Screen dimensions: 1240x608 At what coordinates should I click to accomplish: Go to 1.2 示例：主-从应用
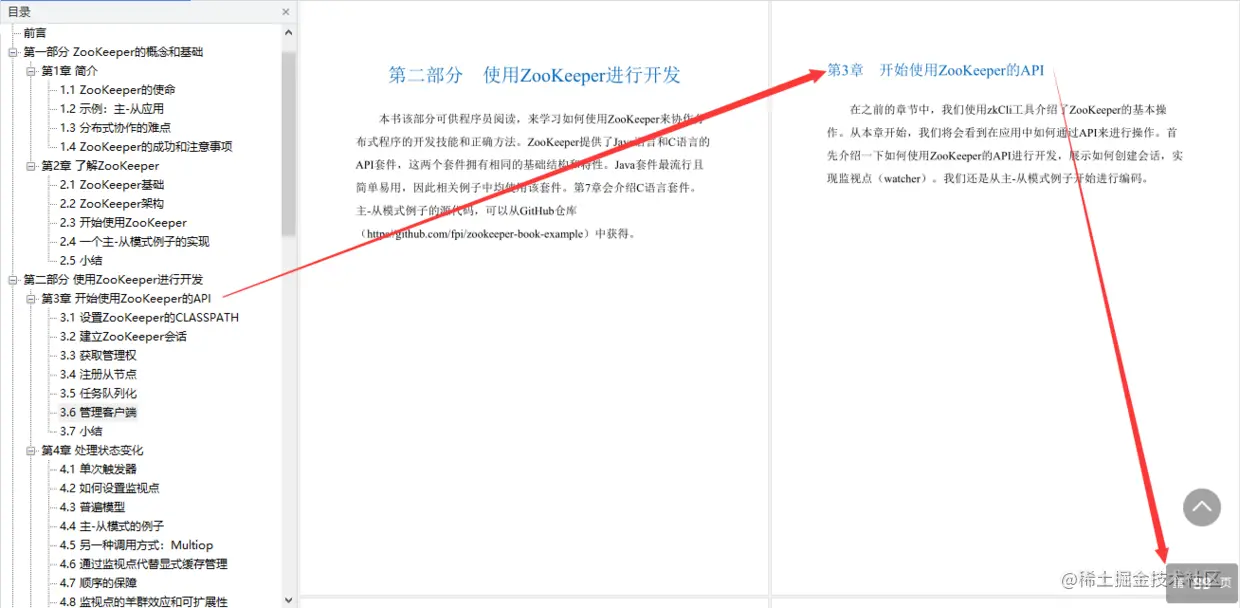click(x=111, y=109)
